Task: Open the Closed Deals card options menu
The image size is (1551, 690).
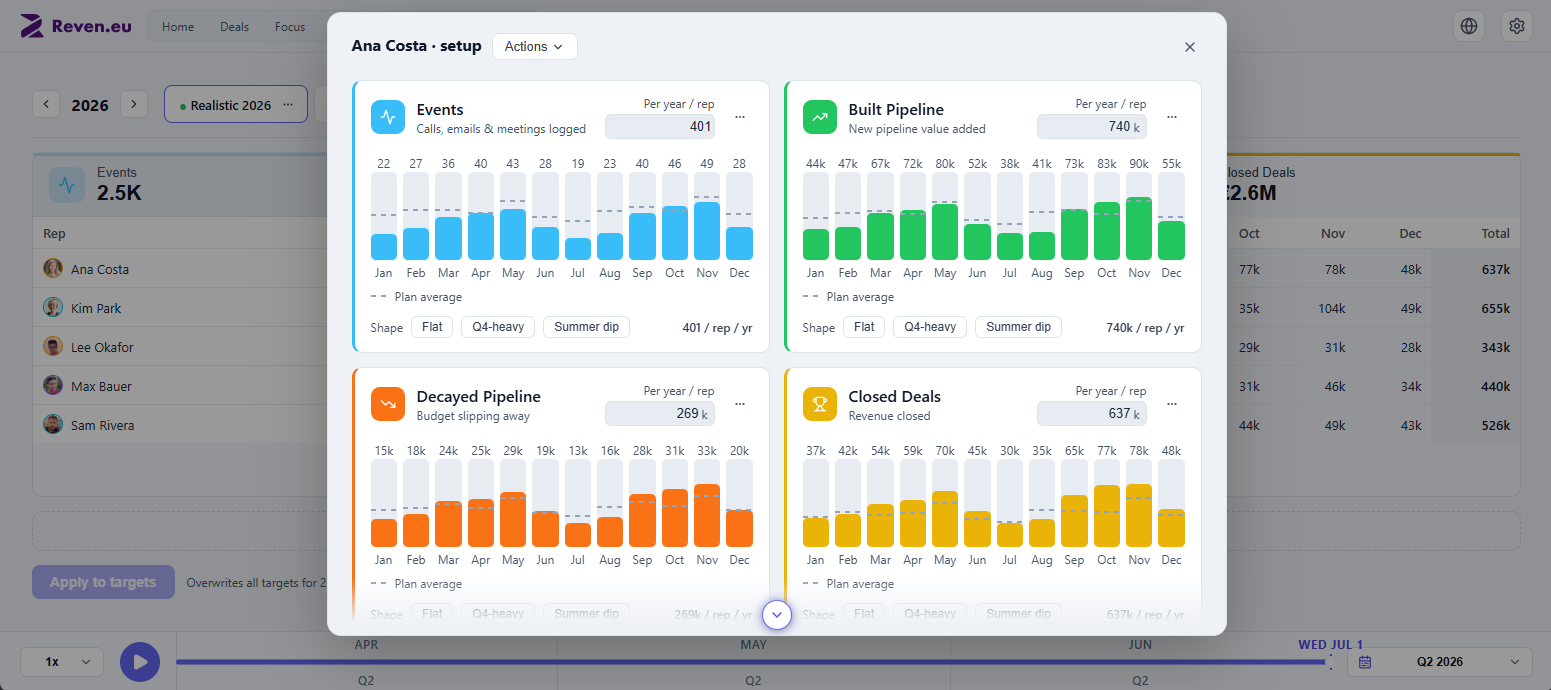Action: point(1172,404)
